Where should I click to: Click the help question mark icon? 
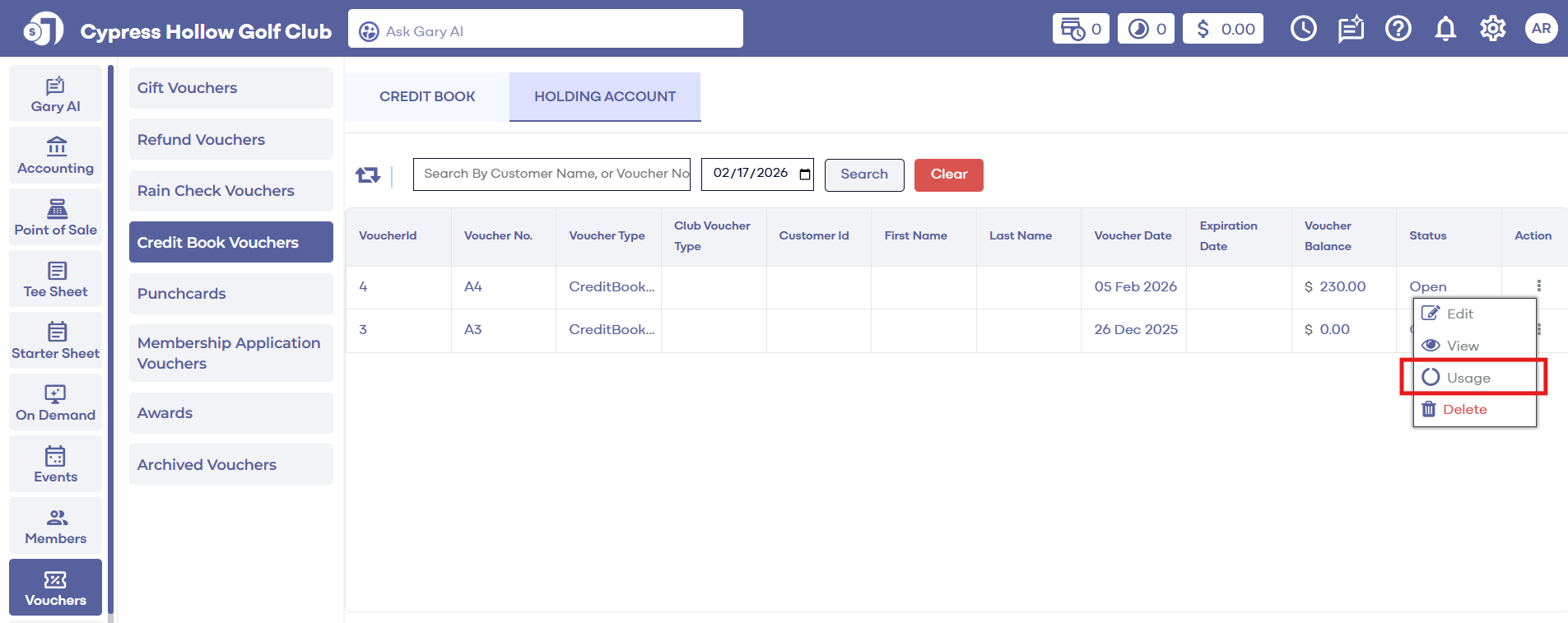pos(1398,29)
